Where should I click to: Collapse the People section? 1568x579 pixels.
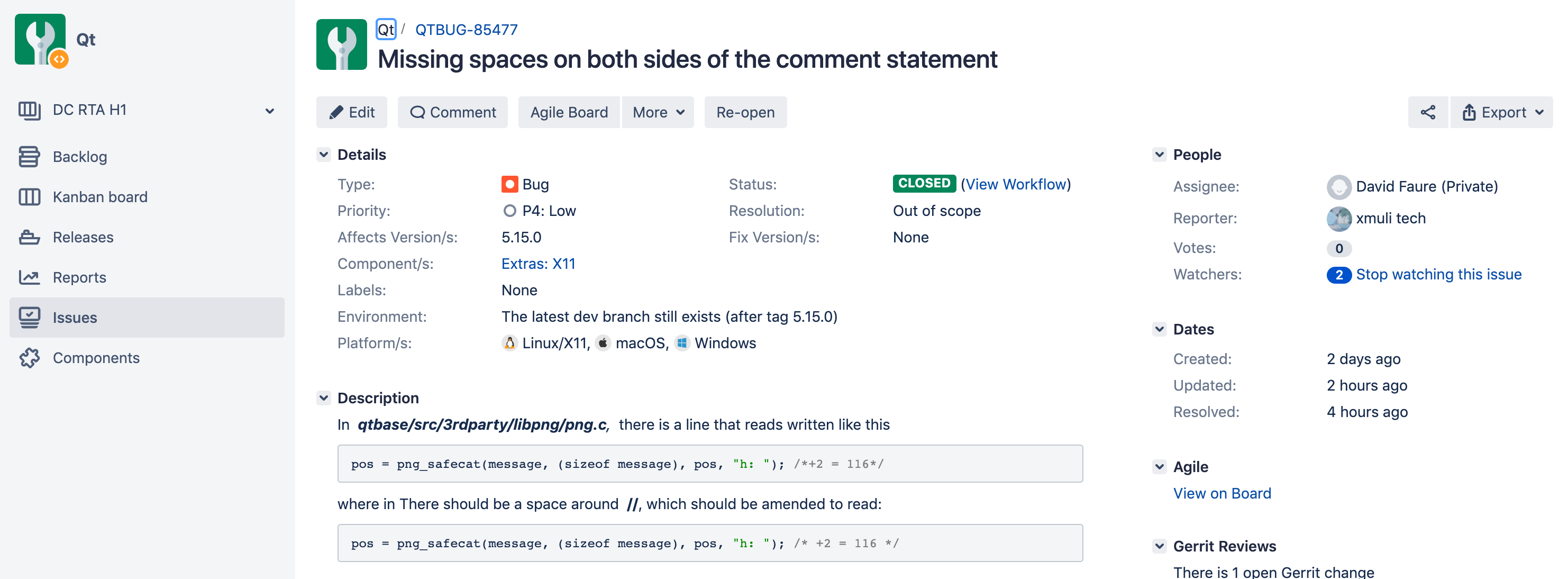(1159, 155)
